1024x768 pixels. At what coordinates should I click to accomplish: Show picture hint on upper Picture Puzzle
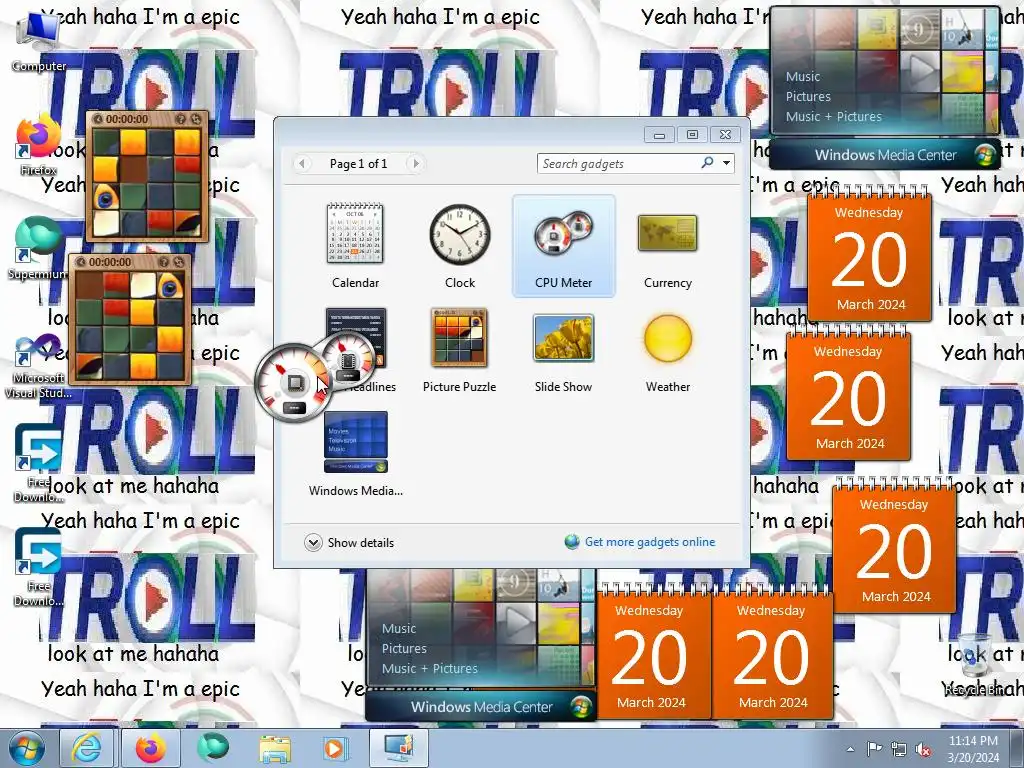point(181,119)
